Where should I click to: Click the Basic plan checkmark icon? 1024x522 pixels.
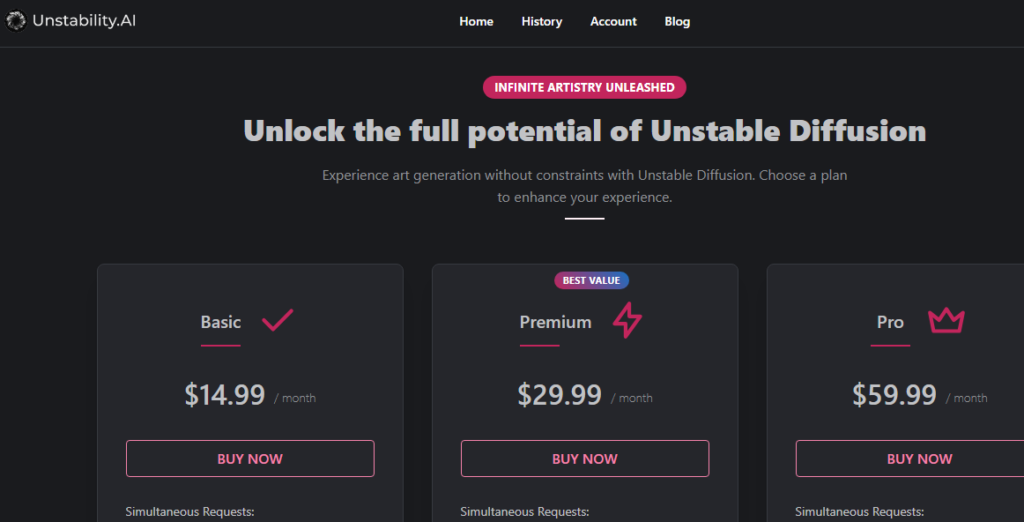coord(278,320)
